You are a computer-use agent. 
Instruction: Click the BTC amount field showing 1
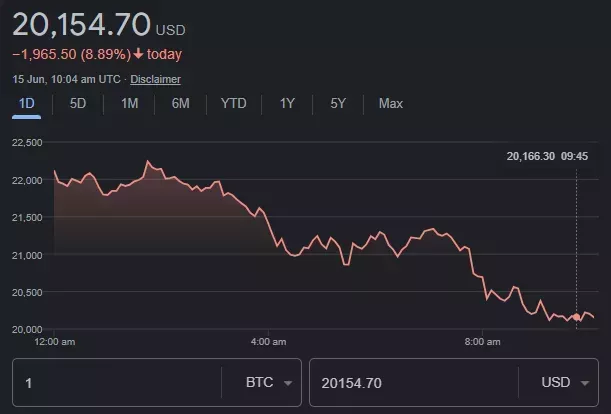(x=115, y=383)
